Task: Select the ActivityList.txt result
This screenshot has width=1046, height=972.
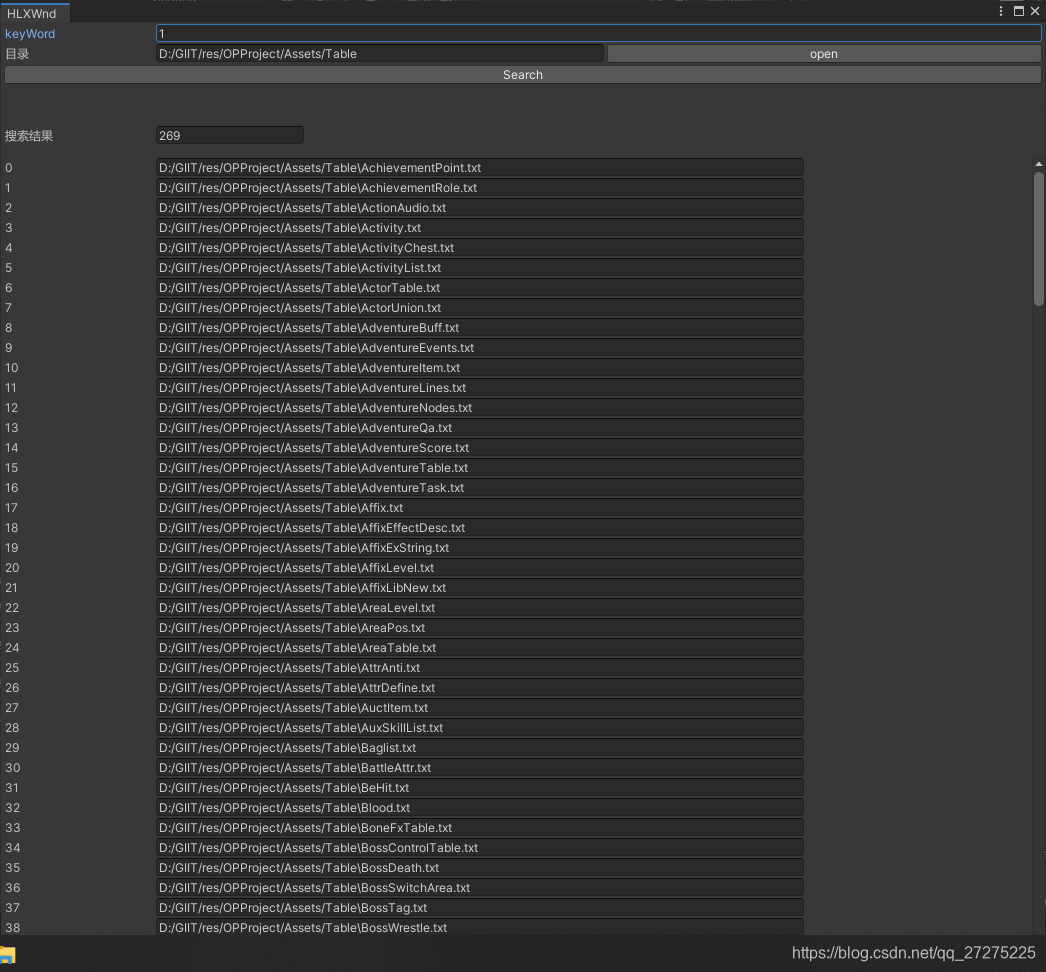Action: [480, 268]
